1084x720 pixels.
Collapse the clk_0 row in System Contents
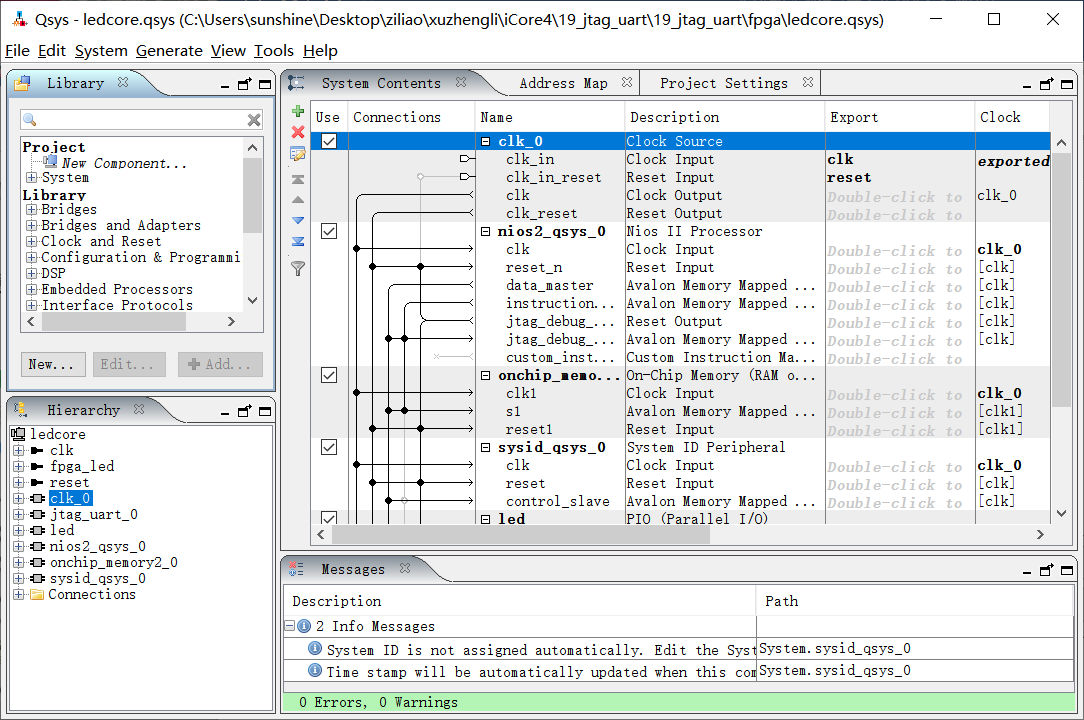[486, 142]
